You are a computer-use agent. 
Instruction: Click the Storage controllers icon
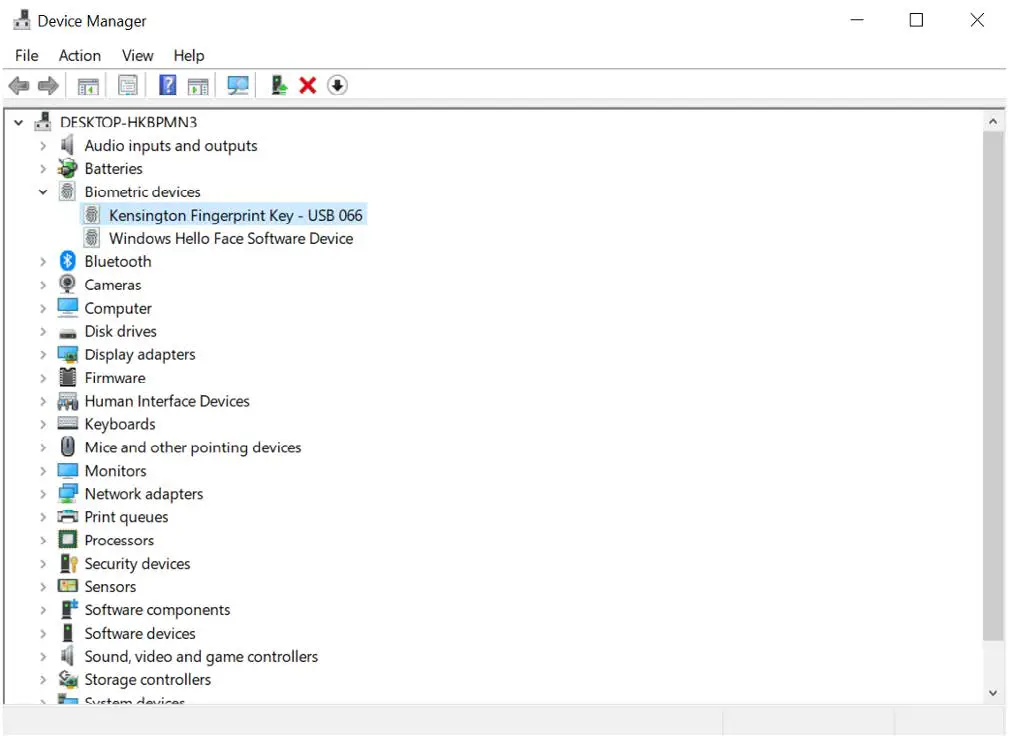coord(68,679)
